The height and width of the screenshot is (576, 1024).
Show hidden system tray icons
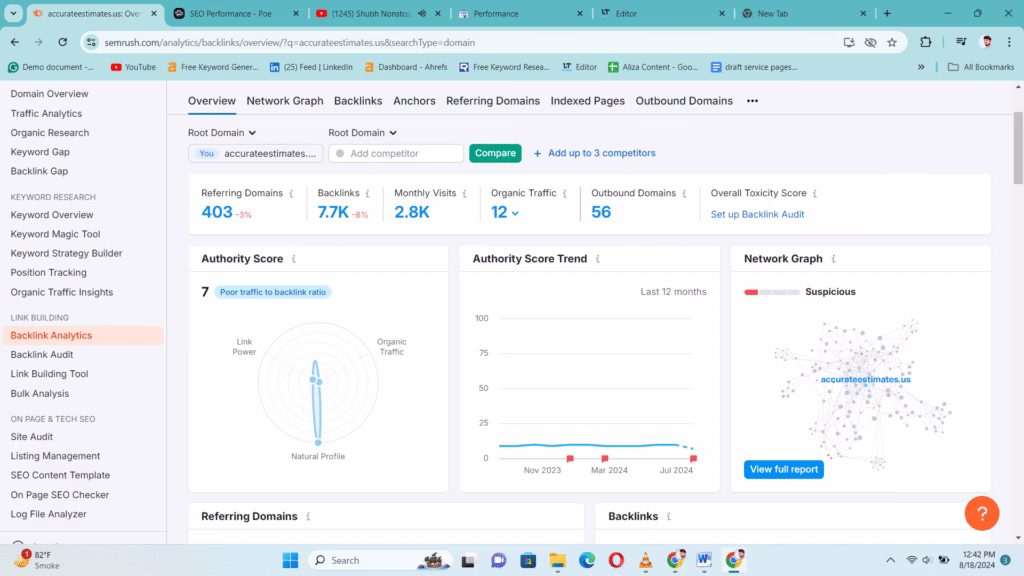890,560
